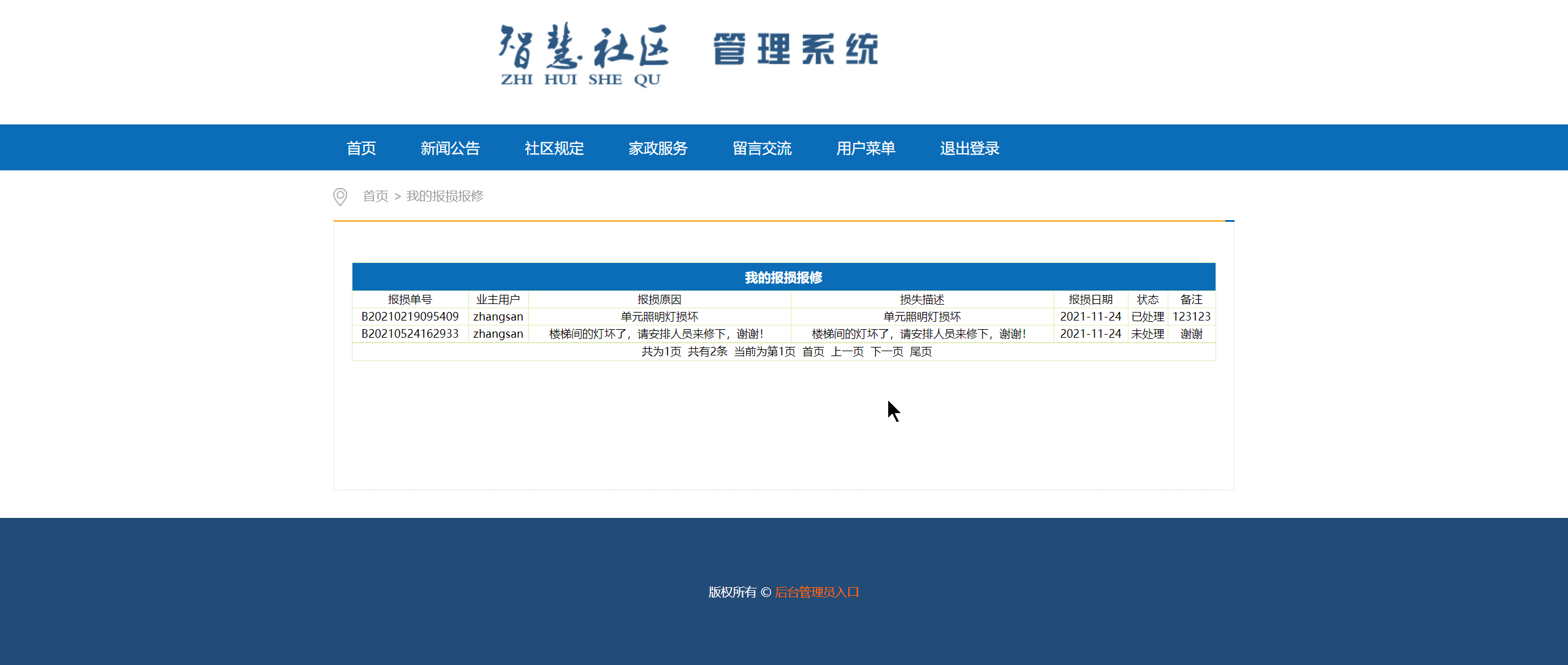Click the 报损日期 column header

(x=1090, y=300)
